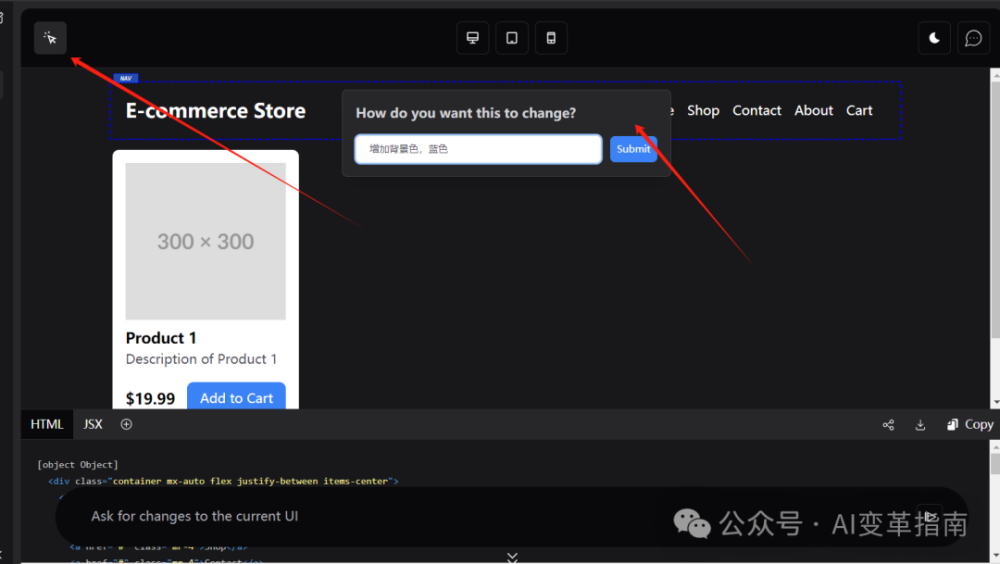Open the About nav link
The height and width of the screenshot is (564, 1000).
813,110
